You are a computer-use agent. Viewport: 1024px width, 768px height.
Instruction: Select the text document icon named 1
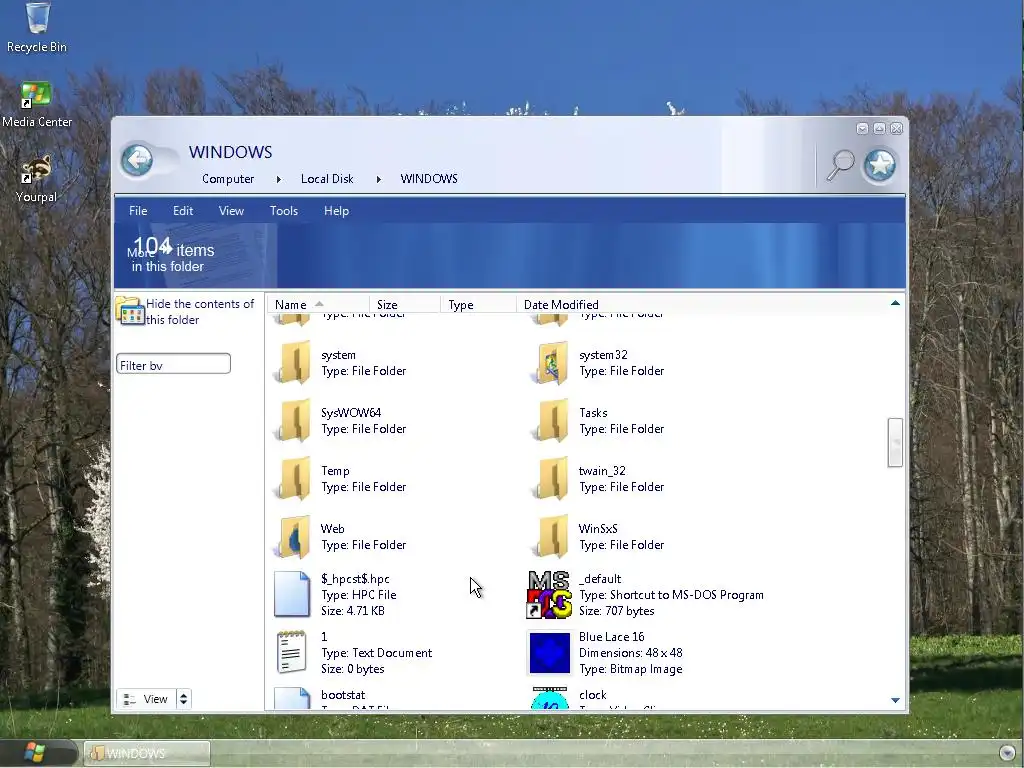point(292,652)
